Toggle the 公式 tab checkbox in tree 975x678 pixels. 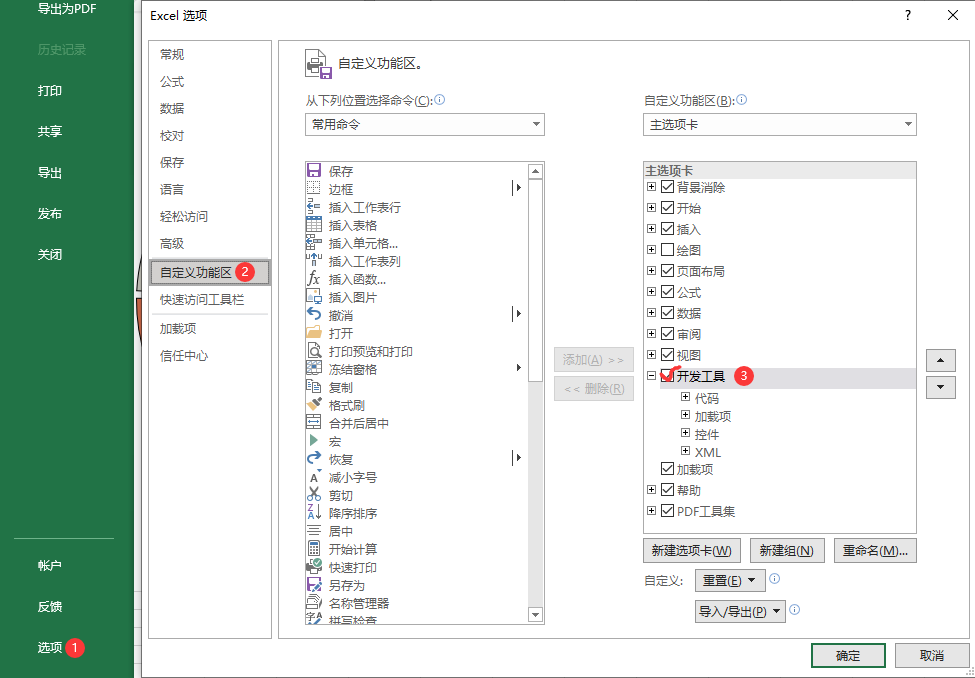click(667, 292)
